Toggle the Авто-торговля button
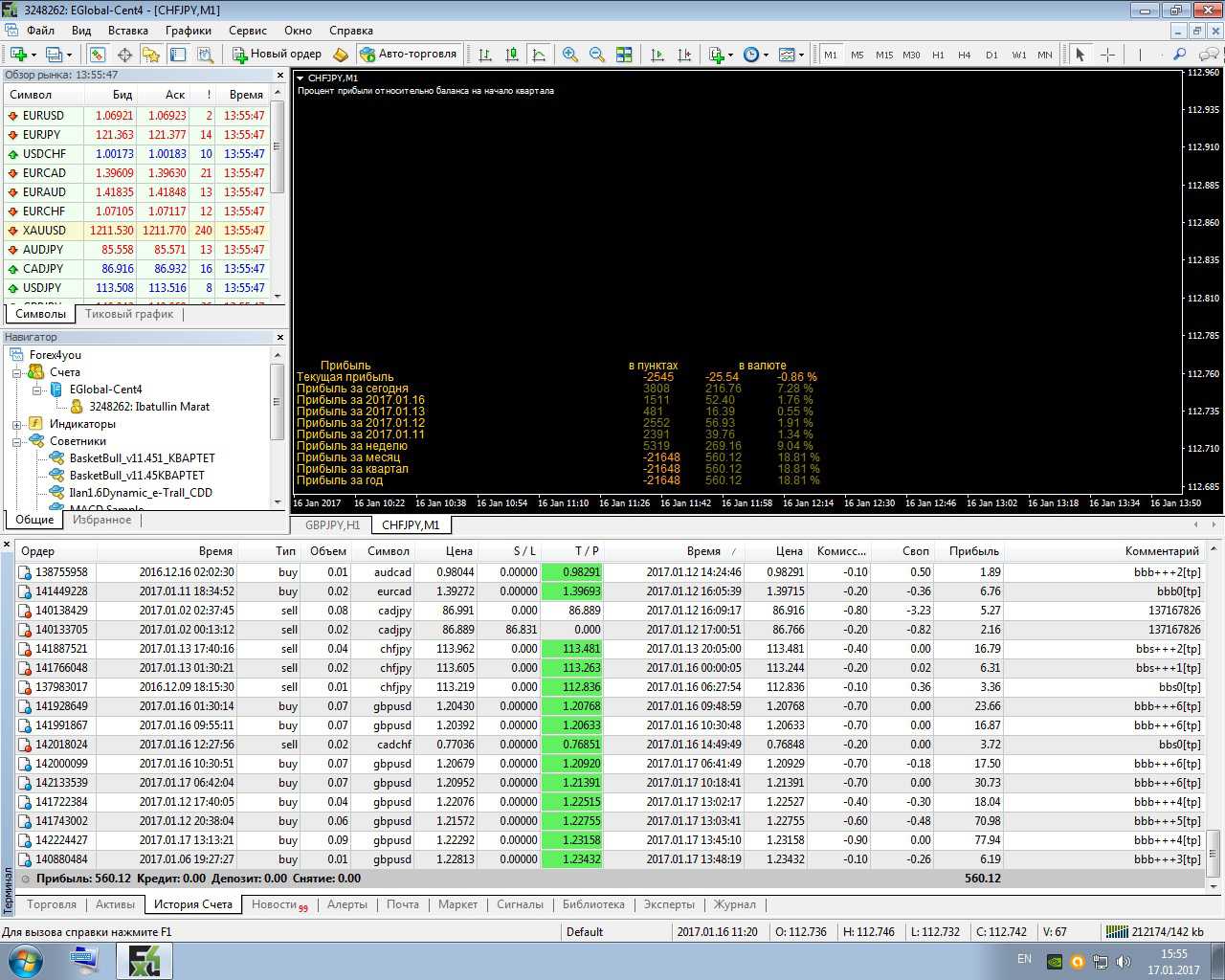The height and width of the screenshot is (980, 1225). [409, 55]
